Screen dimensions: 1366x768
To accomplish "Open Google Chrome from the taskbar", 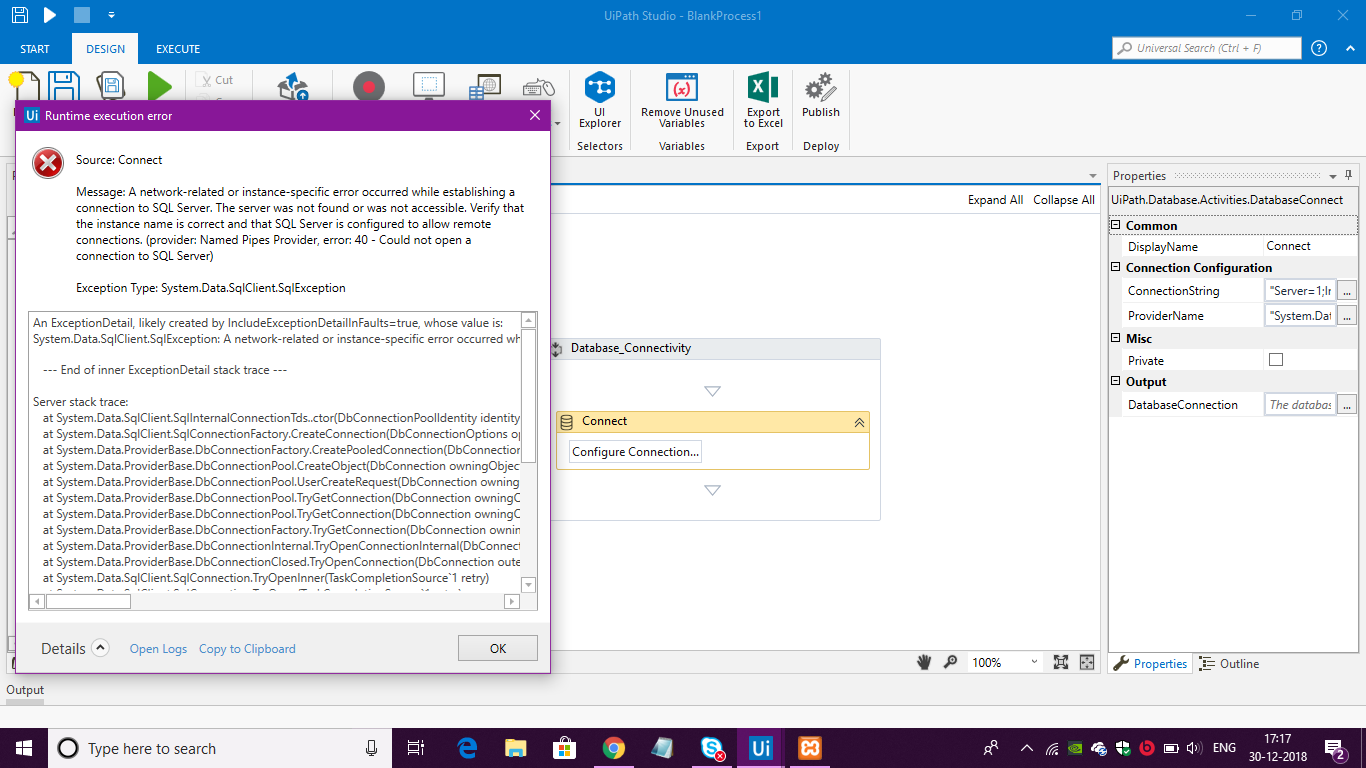I will pos(613,747).
